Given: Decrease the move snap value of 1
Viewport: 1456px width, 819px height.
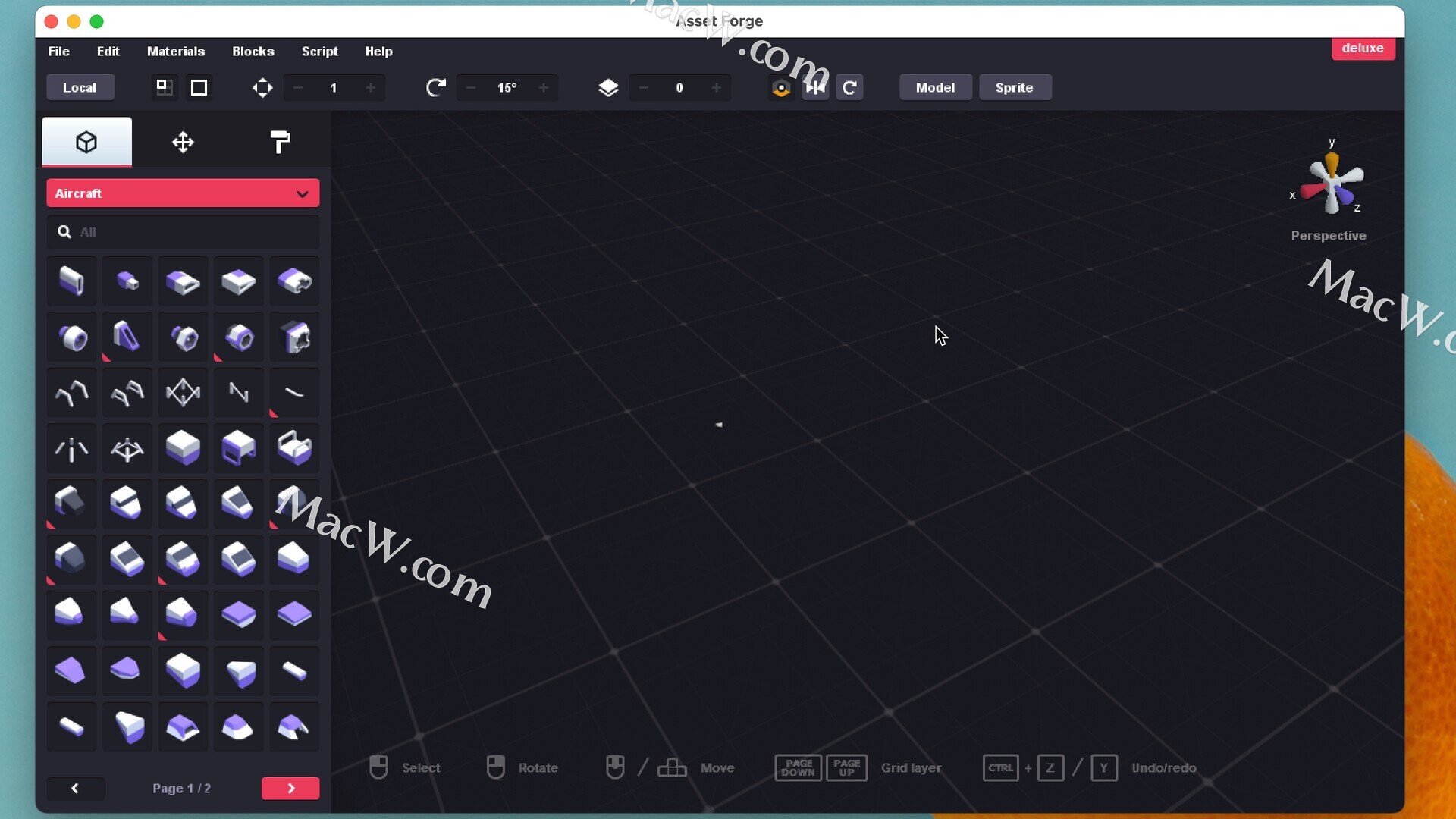Looking at the screenshot, I should tap(298, 88).
